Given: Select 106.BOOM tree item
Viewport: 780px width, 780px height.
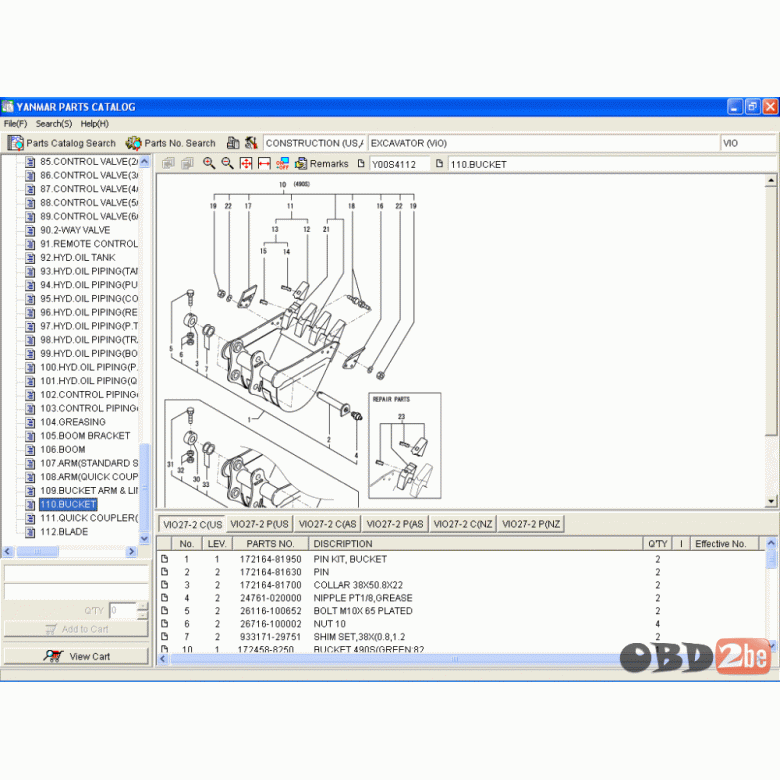Looking at the screenshot, I should pos(63,450).
